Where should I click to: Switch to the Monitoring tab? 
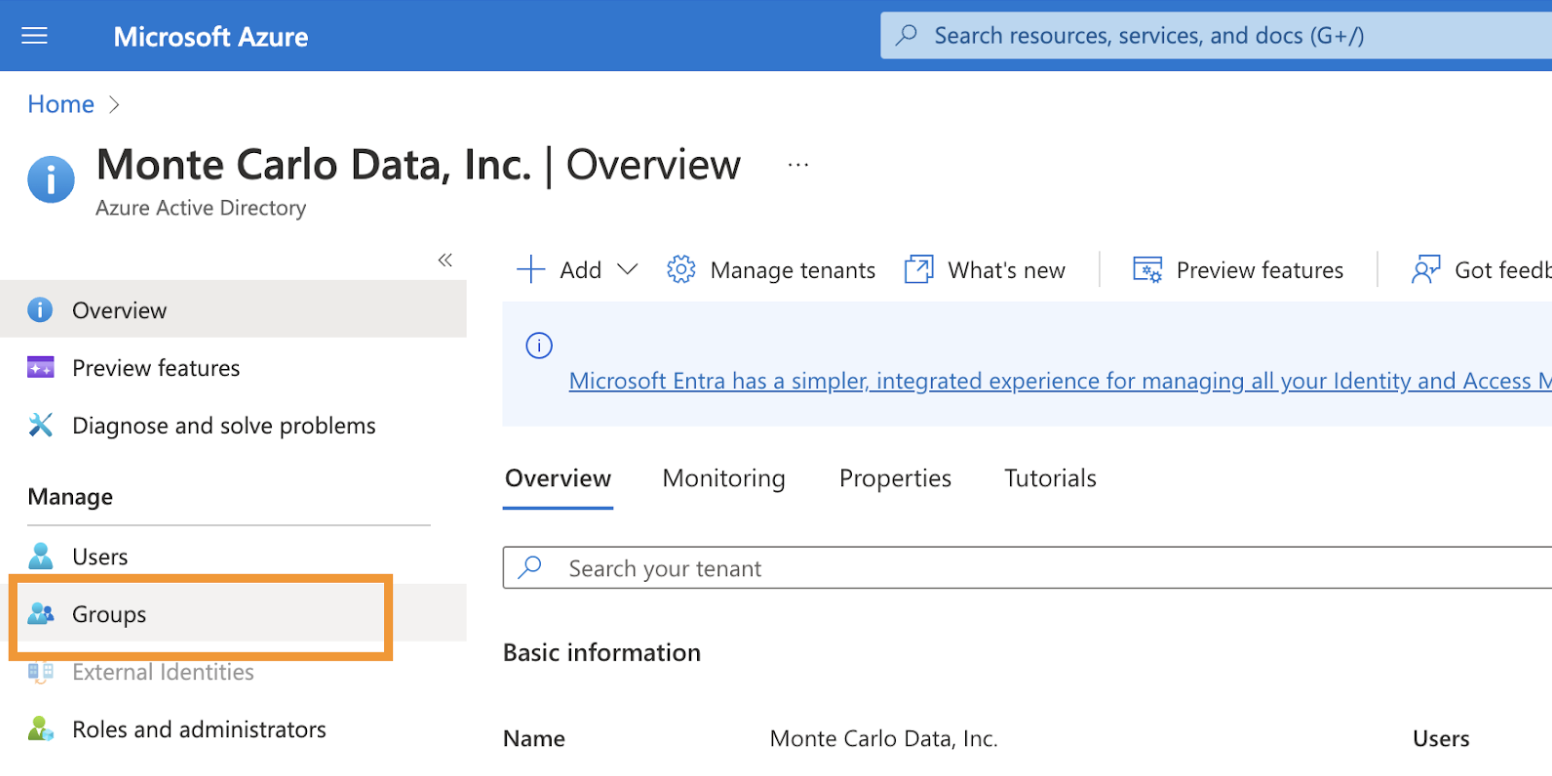[723, 478]
